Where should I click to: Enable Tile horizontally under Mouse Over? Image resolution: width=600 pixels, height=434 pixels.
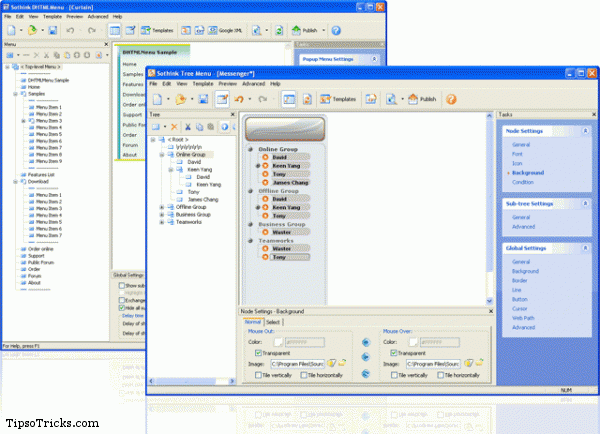tap(440, 375)
